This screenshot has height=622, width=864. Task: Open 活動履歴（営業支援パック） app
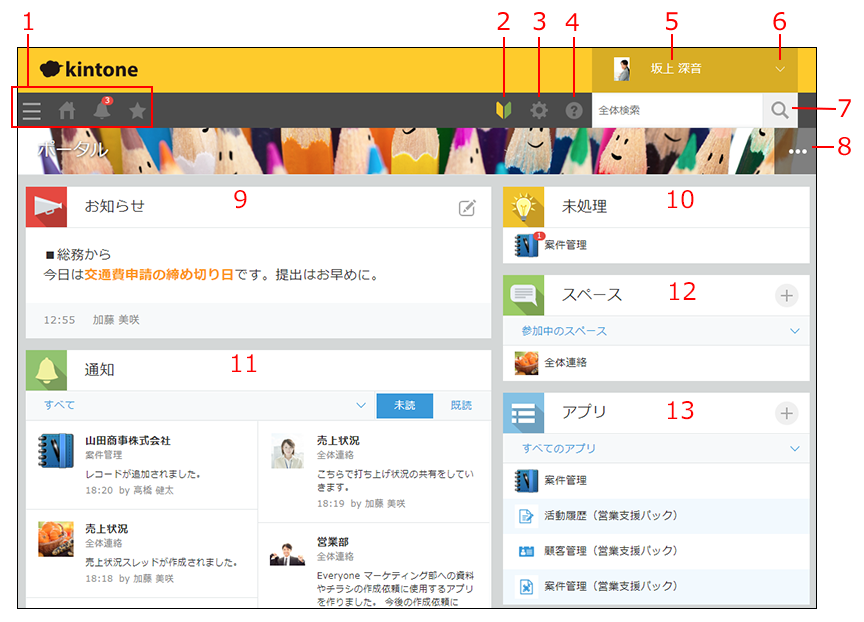611,516
